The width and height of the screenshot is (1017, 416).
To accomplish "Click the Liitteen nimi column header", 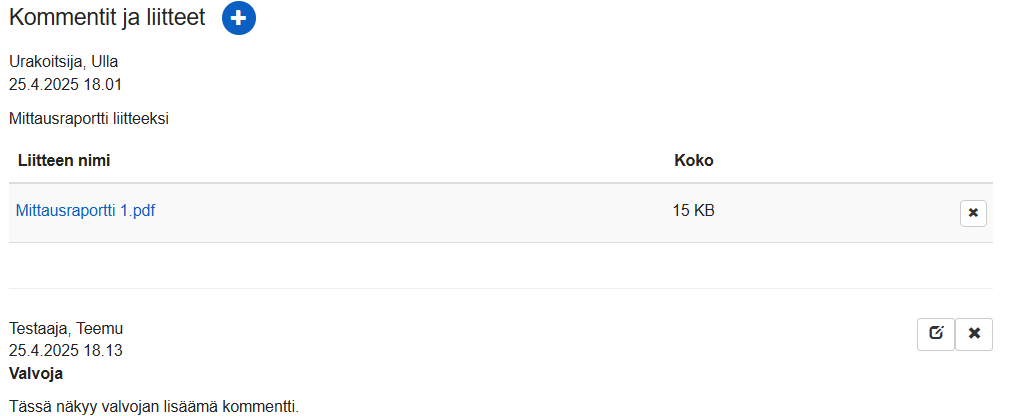I will (x=64, y=160).
